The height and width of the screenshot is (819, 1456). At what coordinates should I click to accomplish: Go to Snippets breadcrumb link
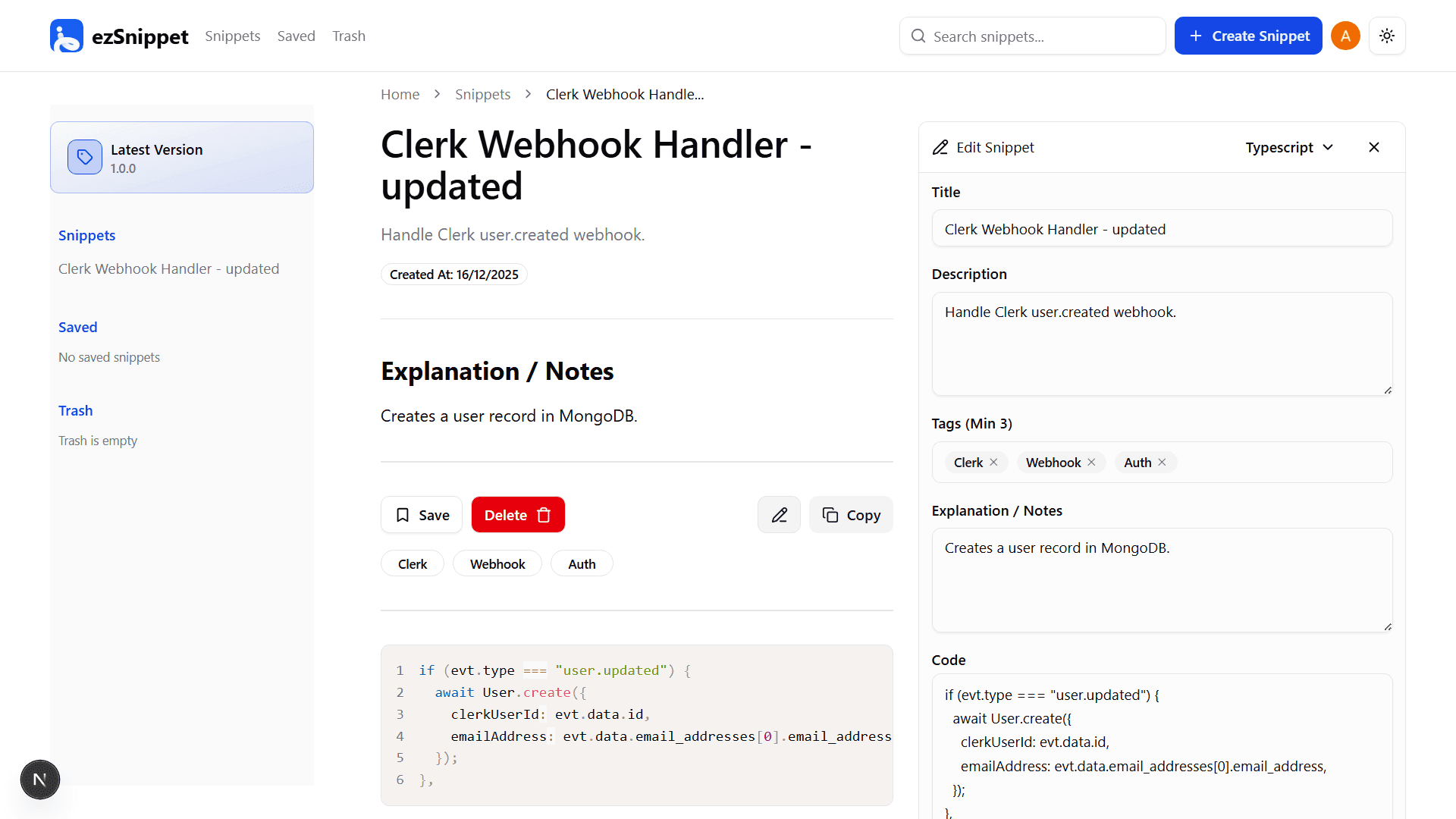tap(482, 94)
